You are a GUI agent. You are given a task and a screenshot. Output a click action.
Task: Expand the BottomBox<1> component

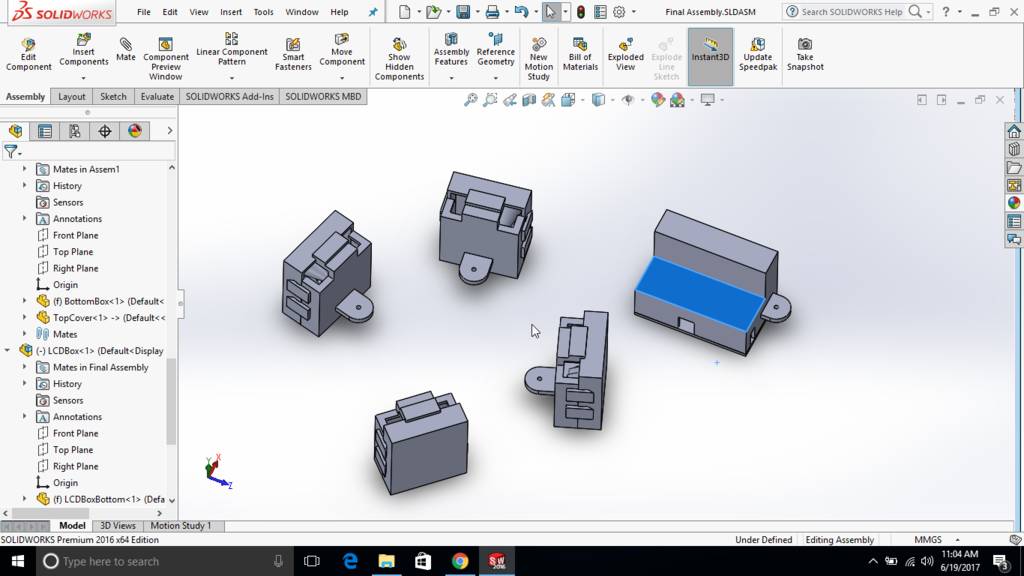tap(25, 301)
